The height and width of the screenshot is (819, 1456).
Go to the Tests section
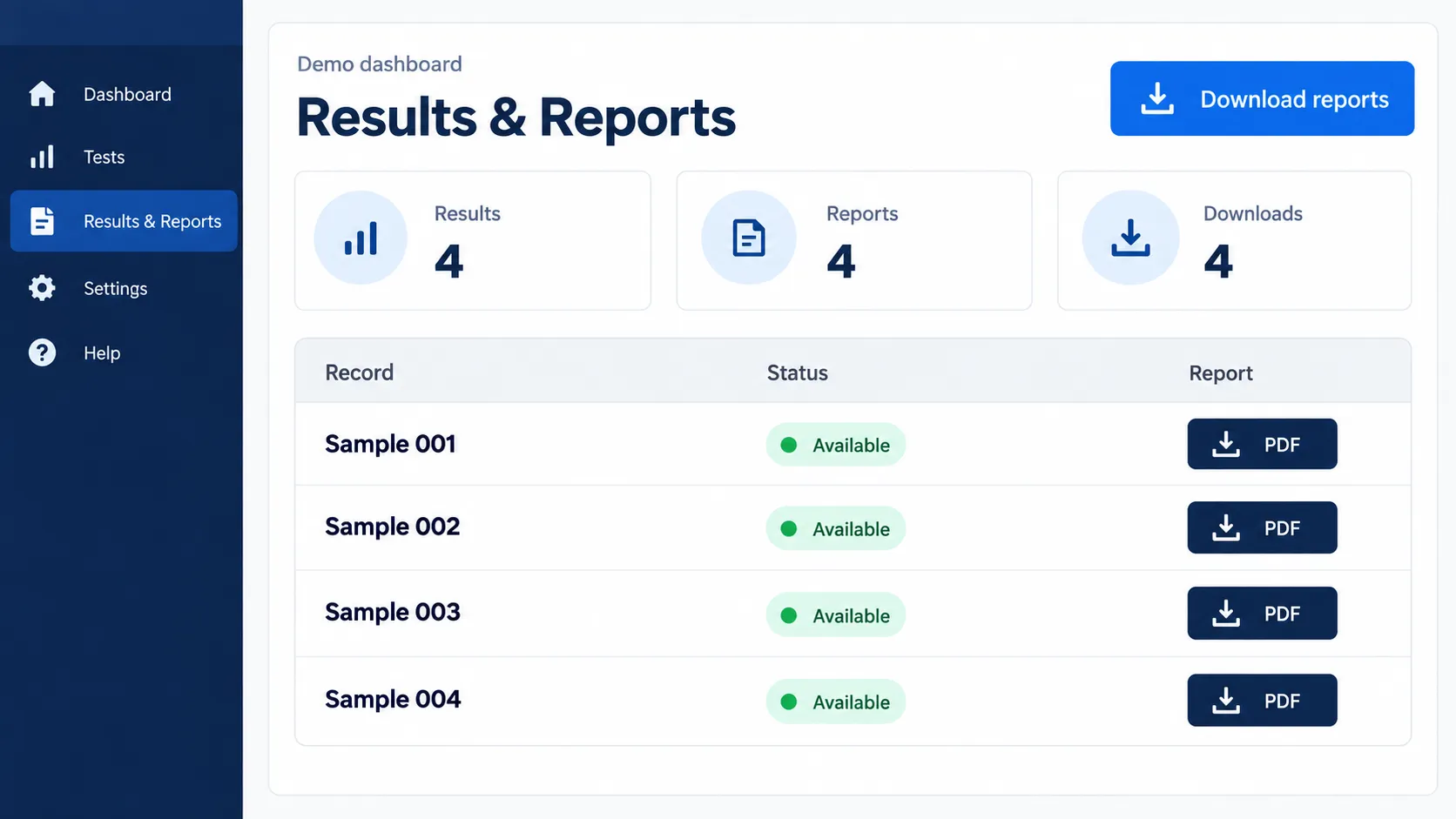pyautogui.click(x=124, y=157)
